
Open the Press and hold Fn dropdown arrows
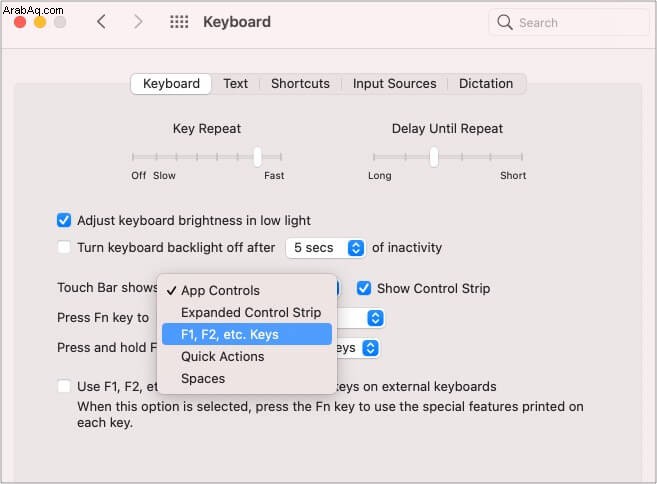(370, 348)
